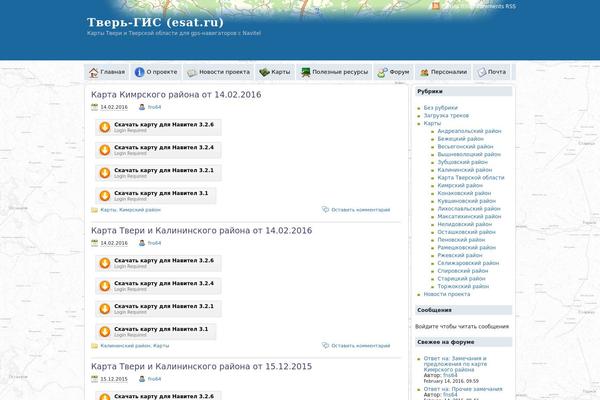The image size is (600, 400).
Task: Click the blue info icon beside О проекте
Action: [139, 72]
